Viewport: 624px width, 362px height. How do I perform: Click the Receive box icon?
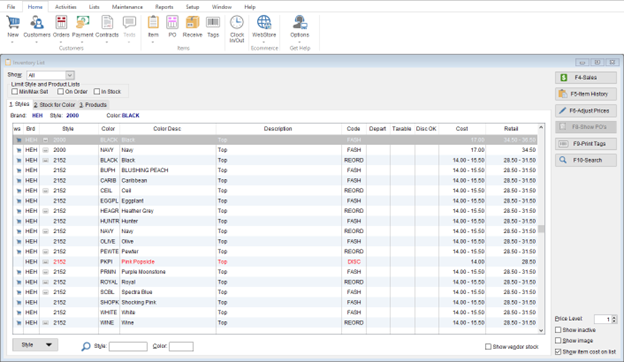point(192,23)
